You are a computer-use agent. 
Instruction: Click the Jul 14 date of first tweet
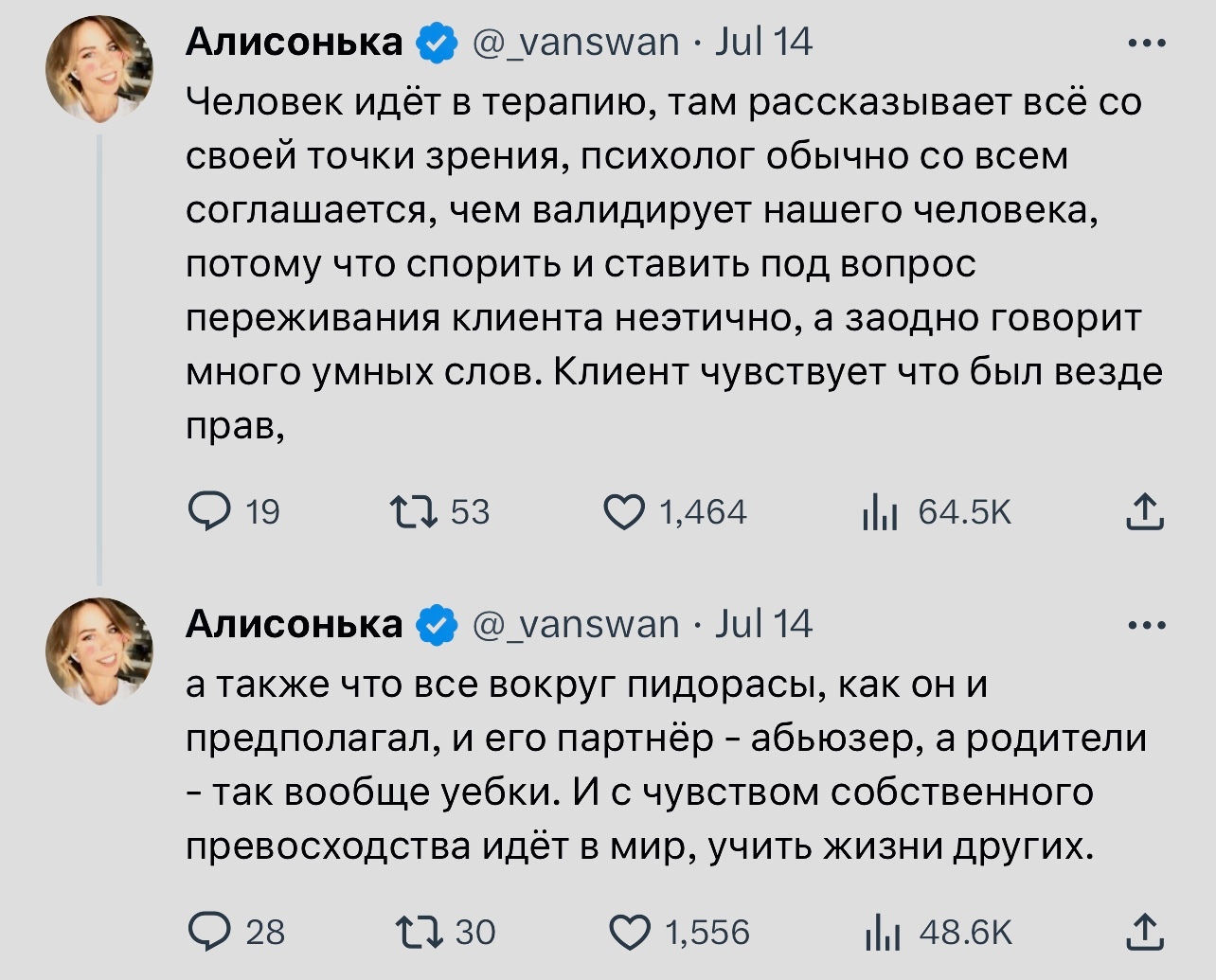pos(763,43)
